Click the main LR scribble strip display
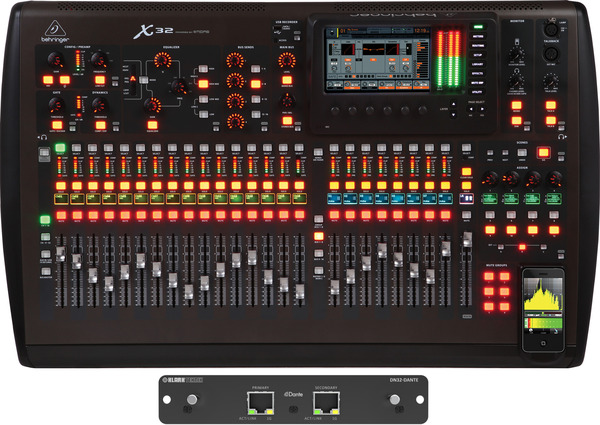This screenshot has width=600, height=425. (x=466, y=199)
